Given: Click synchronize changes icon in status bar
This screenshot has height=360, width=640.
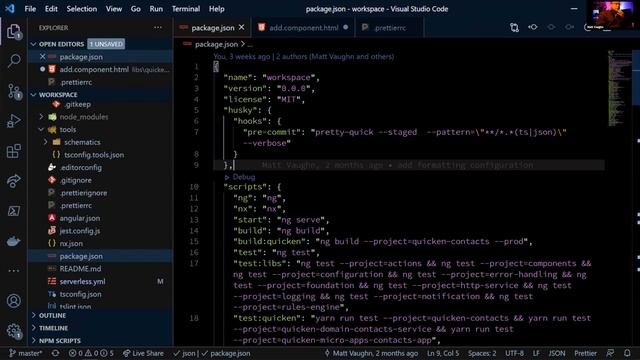Looking at the screenshot, I should pyautogui.click(x=56, y=353).
